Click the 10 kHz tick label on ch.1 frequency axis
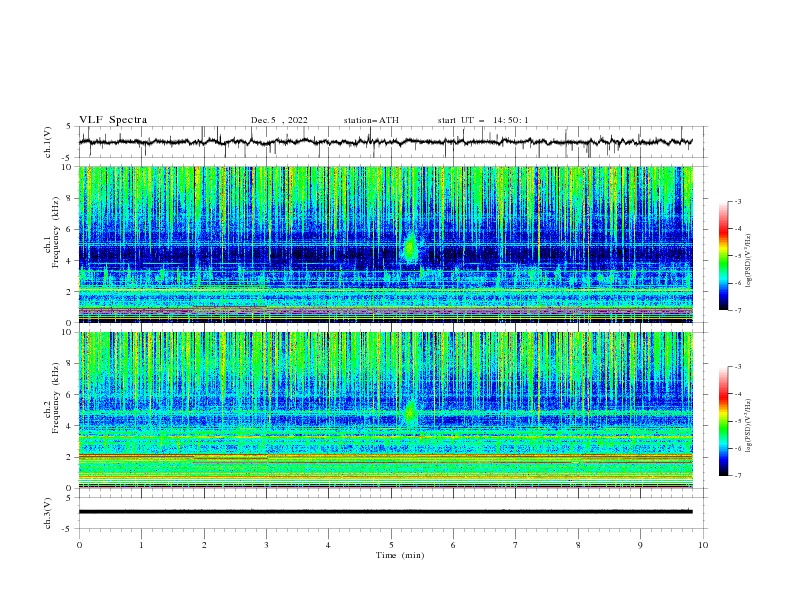The width and height of the screenshot is (792, 612). (66, 167)
